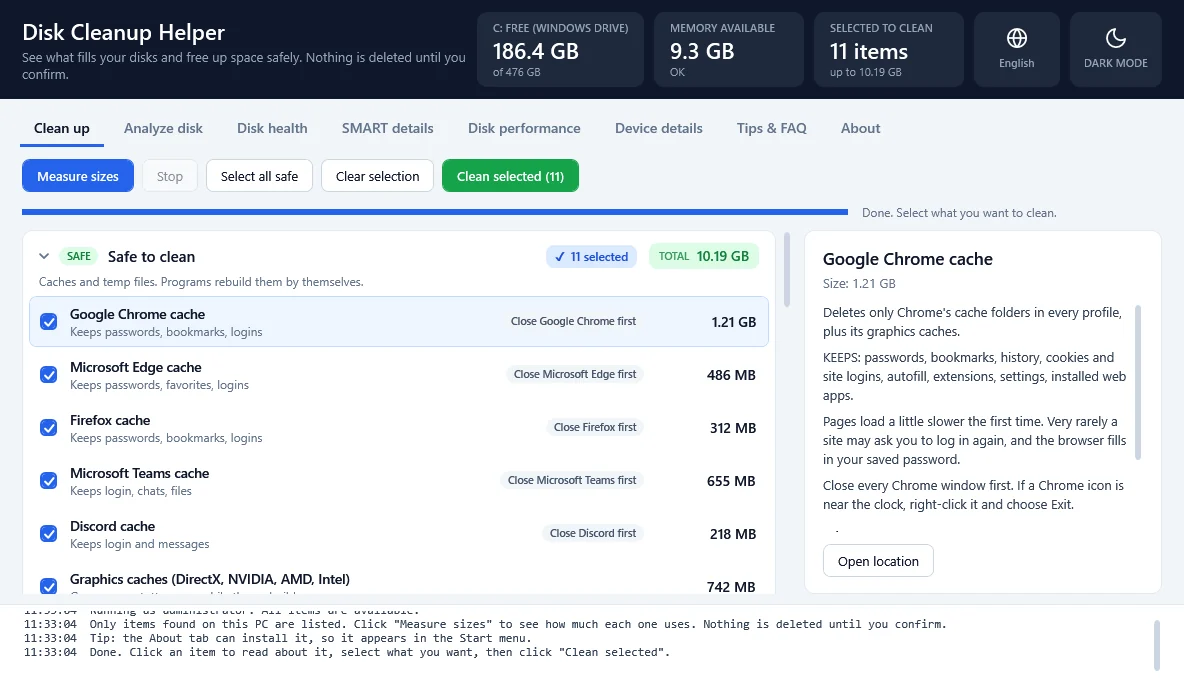
Task: Open the Clean up tab
Action: click(62, 128)
